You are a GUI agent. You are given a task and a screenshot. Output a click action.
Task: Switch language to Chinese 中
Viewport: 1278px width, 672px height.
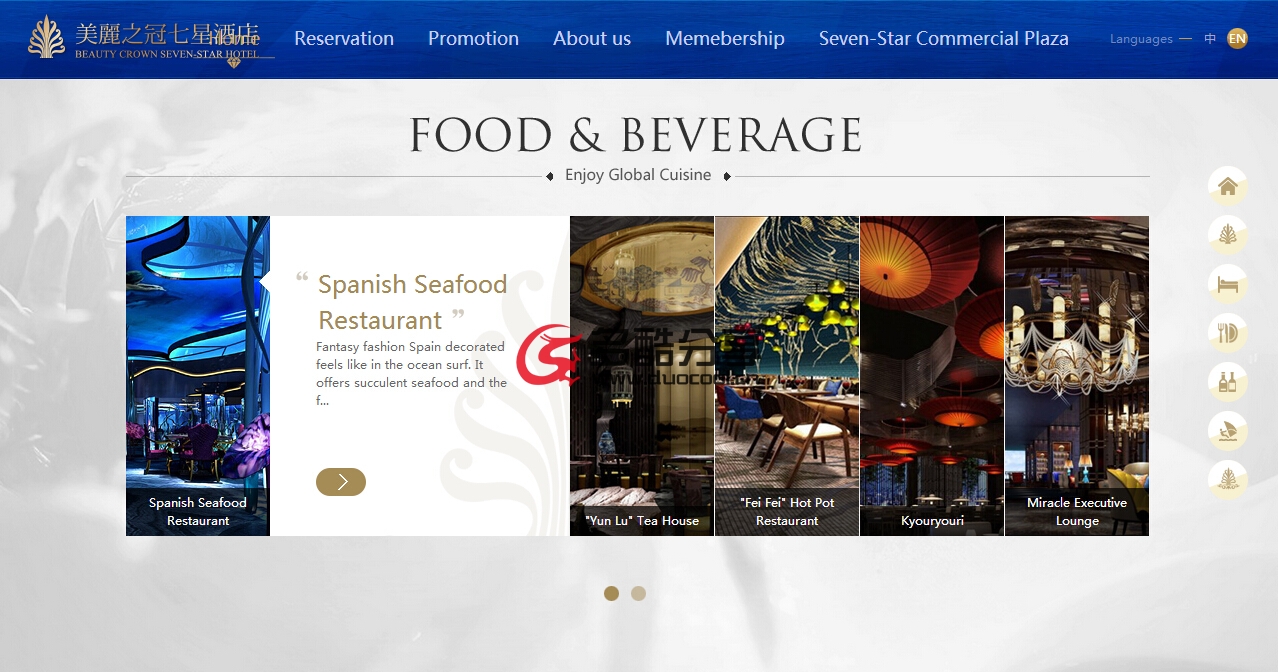(1210, 39)
